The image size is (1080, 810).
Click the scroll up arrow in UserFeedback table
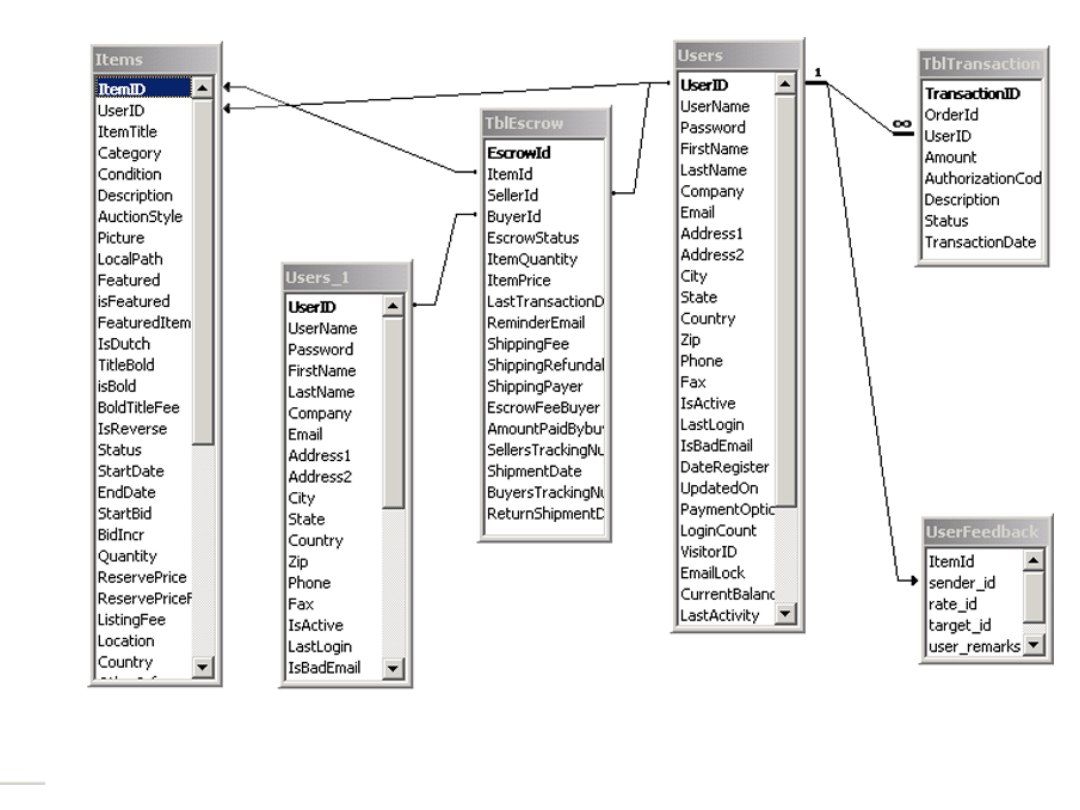click(x=1034, y=561)
